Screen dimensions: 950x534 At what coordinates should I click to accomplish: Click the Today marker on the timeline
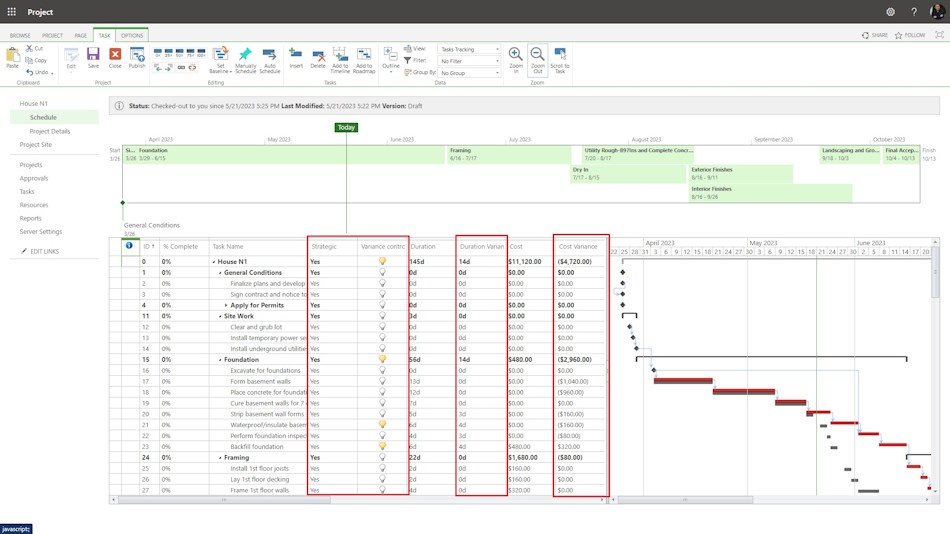pyautogui.click(x=346, y=127)
